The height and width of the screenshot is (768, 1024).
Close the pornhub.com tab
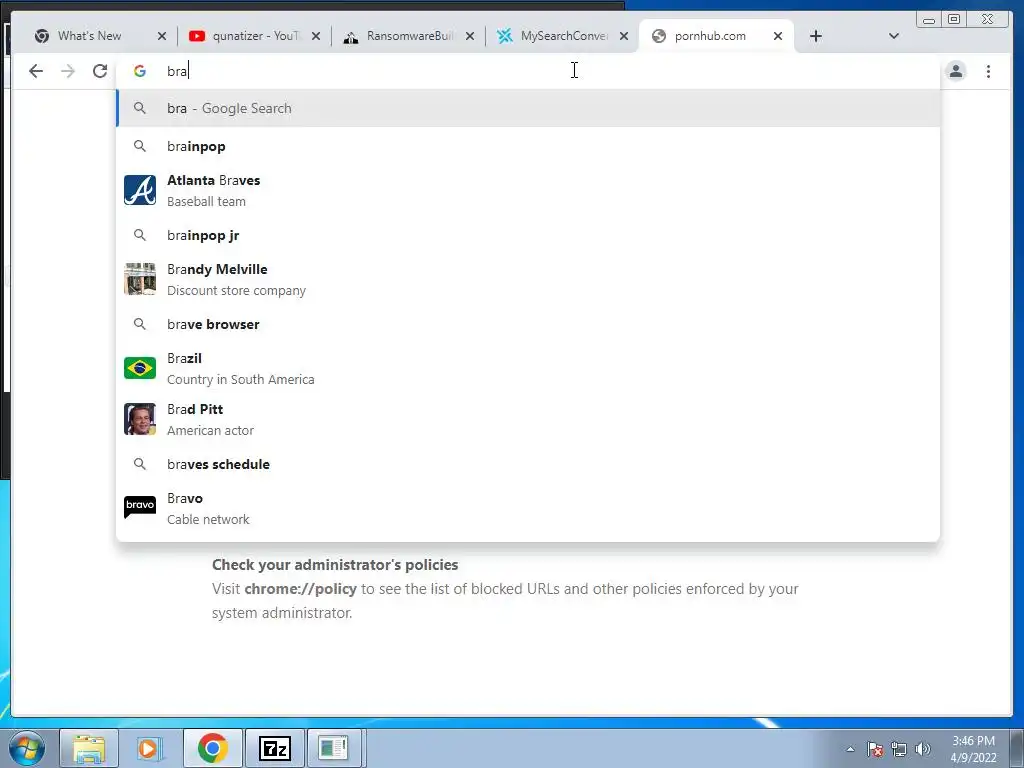point(778,37)
